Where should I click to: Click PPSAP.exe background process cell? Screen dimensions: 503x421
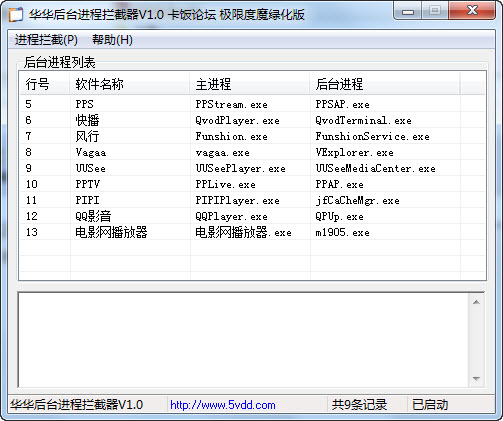342,104
